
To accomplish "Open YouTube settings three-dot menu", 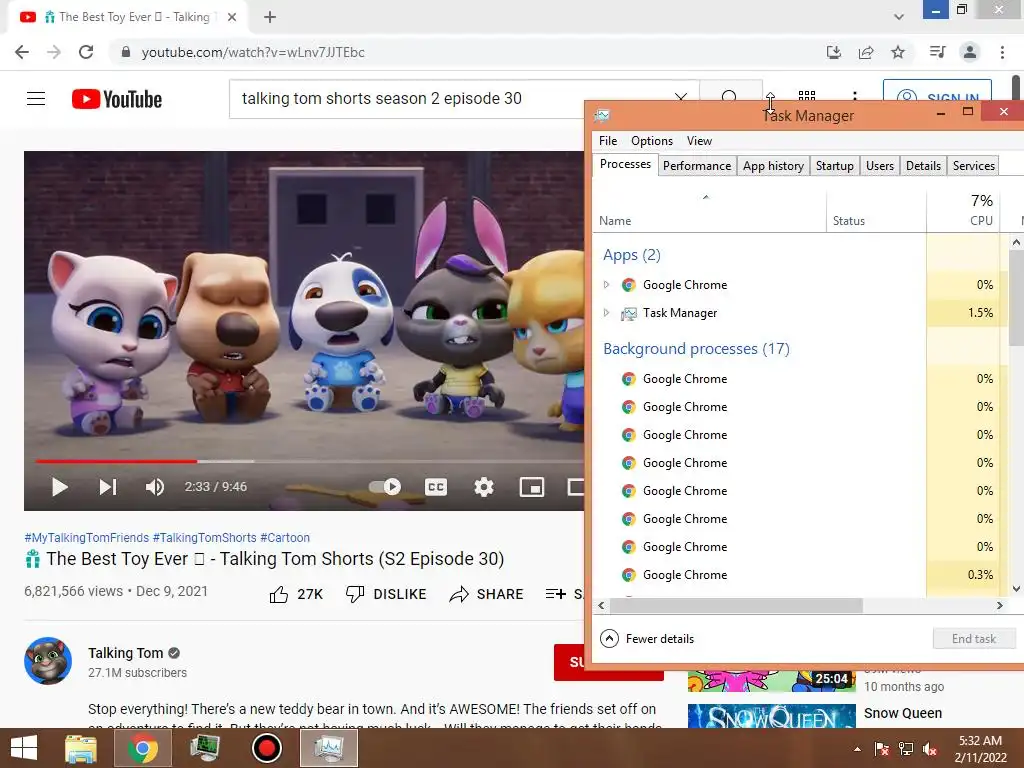I will 854,98.
